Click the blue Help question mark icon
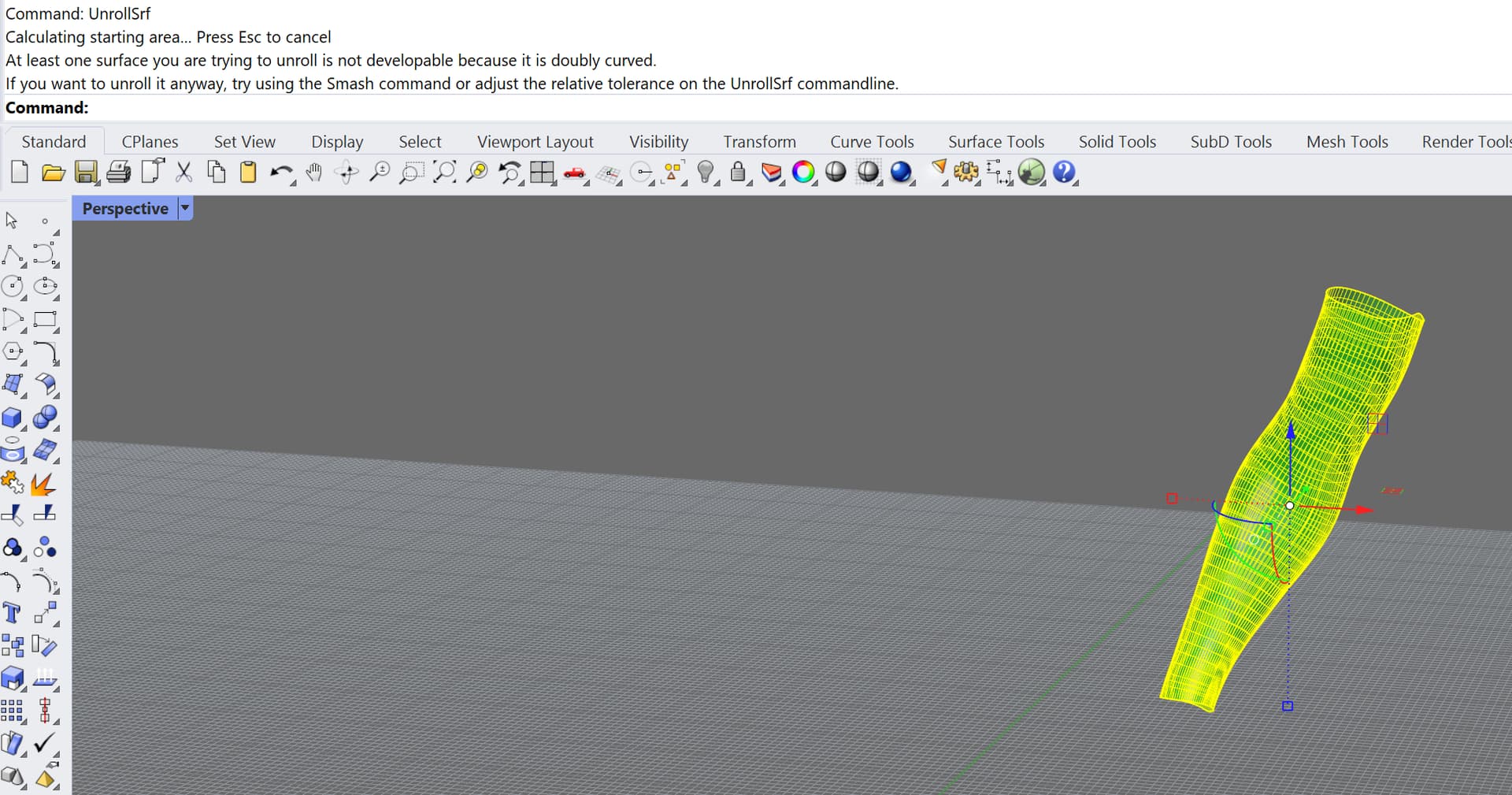Image resolution: width=1512 pixels, height=795 pixels. (x=1064, y=172)
